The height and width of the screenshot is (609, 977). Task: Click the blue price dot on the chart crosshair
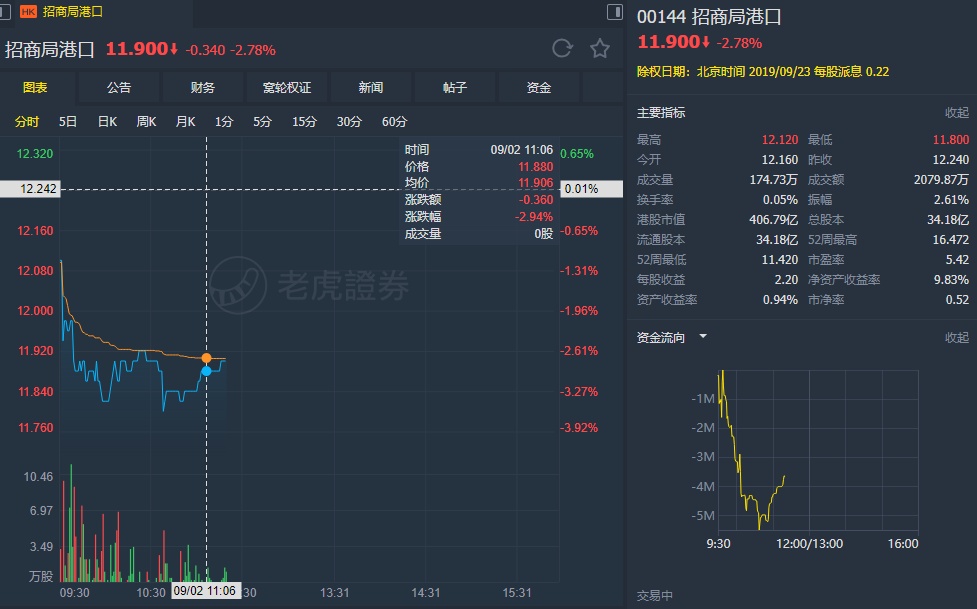207,371
